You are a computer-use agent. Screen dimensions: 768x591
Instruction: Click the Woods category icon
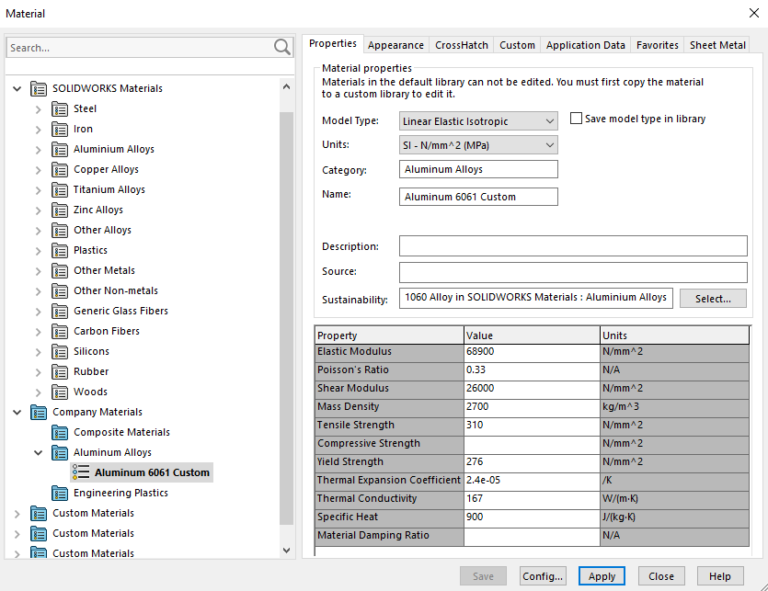tap(60, 392)
